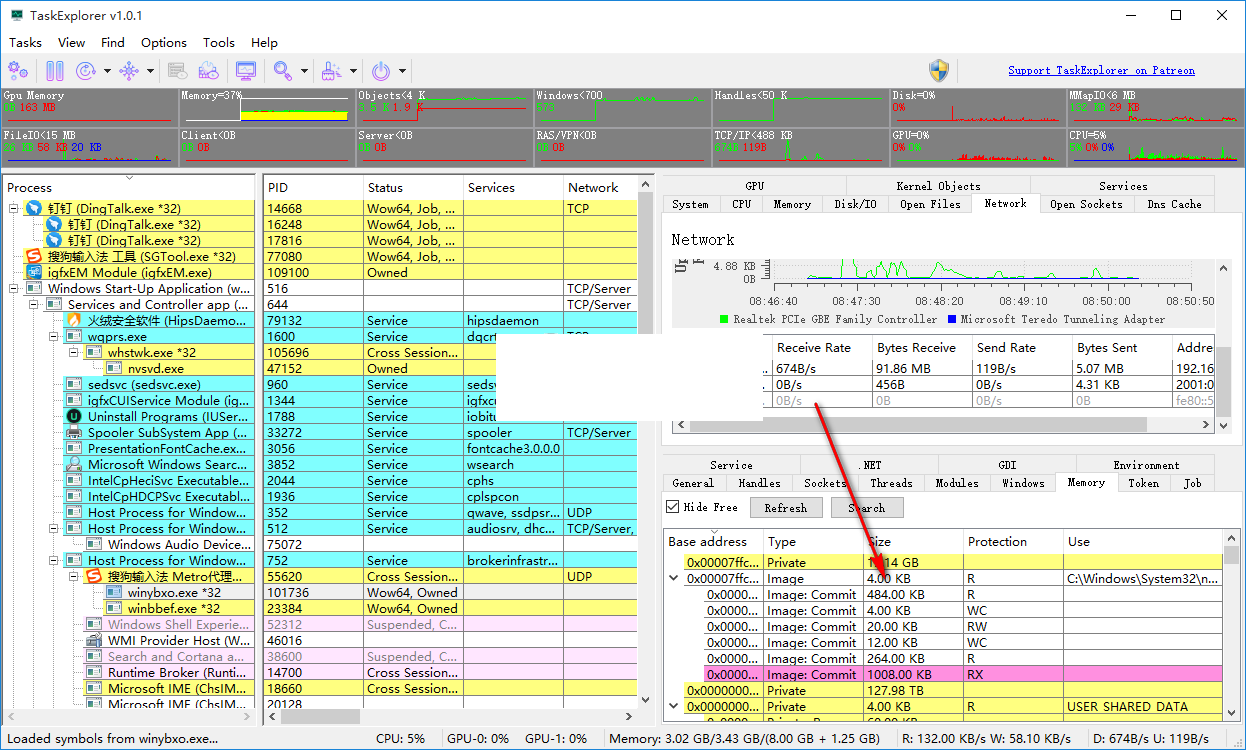This screenshot has width=1246, height=750.
Task: Click the gears settings toolbar icon
Action: tap(18, 71)
